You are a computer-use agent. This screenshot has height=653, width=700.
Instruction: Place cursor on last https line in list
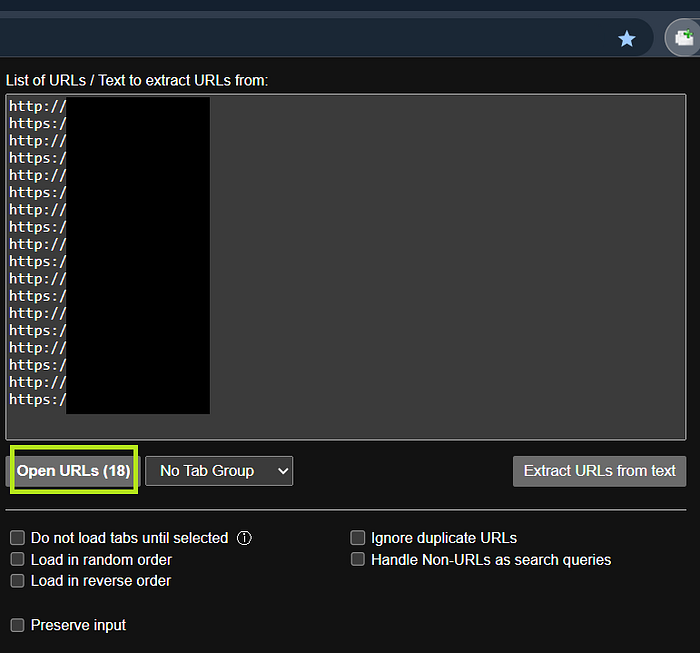pos(38,399)
